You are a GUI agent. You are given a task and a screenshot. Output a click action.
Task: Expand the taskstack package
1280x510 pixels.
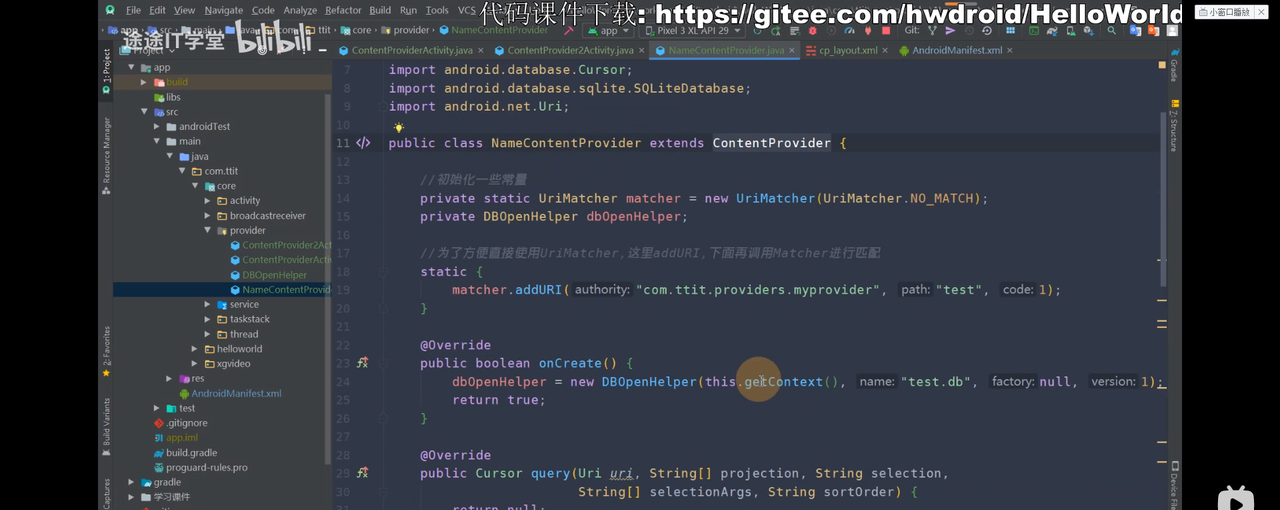pos(208,319)
